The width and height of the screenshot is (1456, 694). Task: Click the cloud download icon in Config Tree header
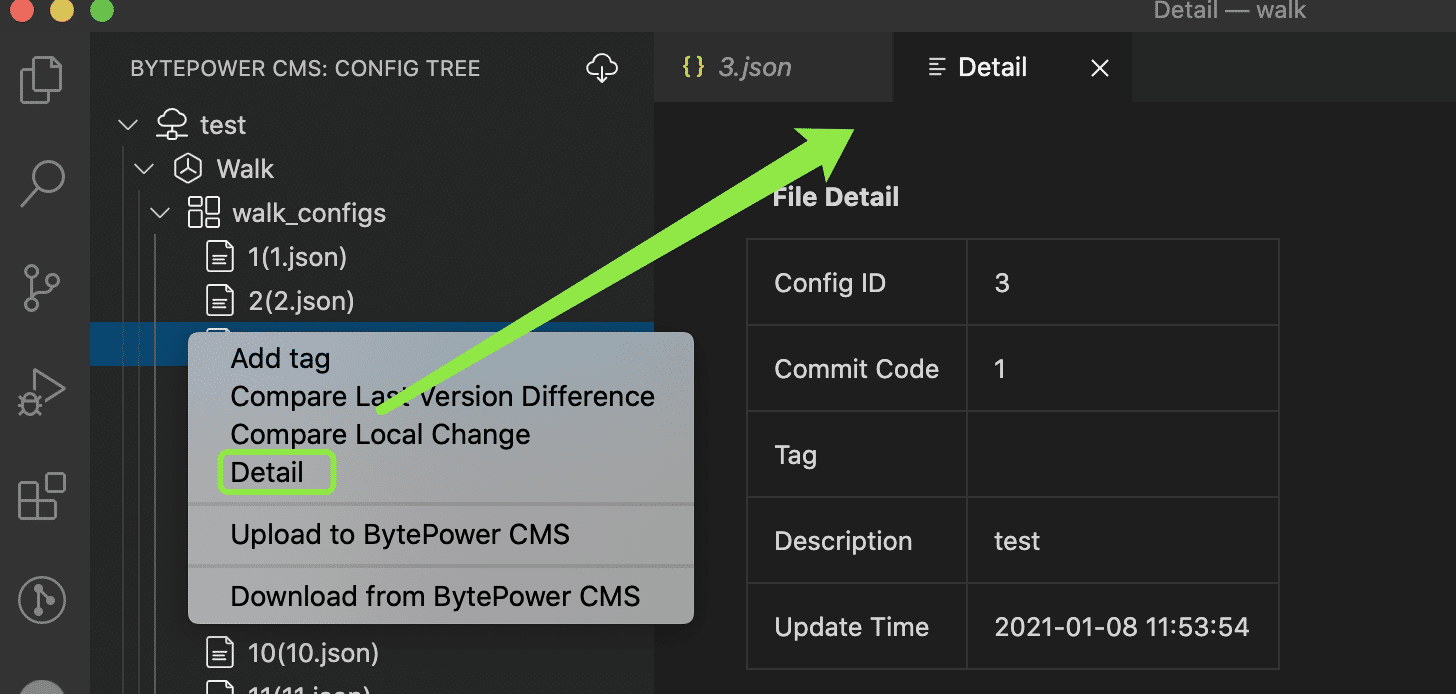(601, 68)
